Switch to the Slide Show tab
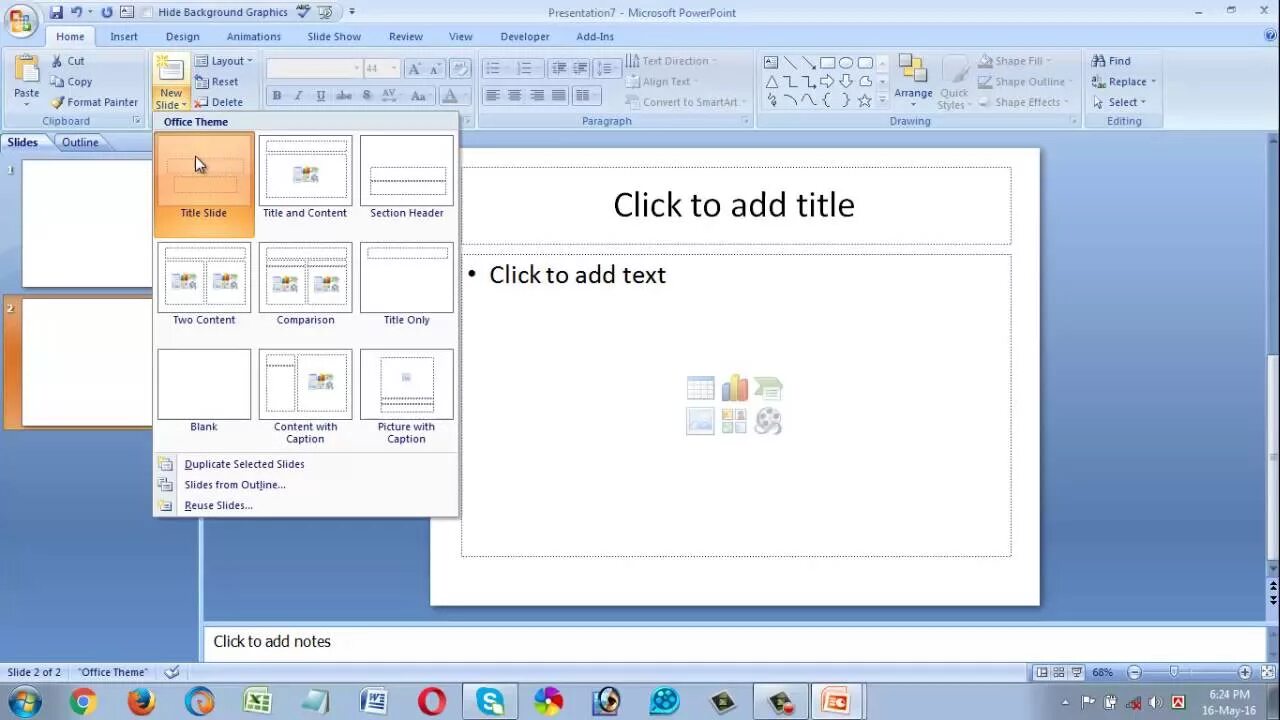This screenshot has width=1280, height=720. pyautogui.click(x=334, y=37)
